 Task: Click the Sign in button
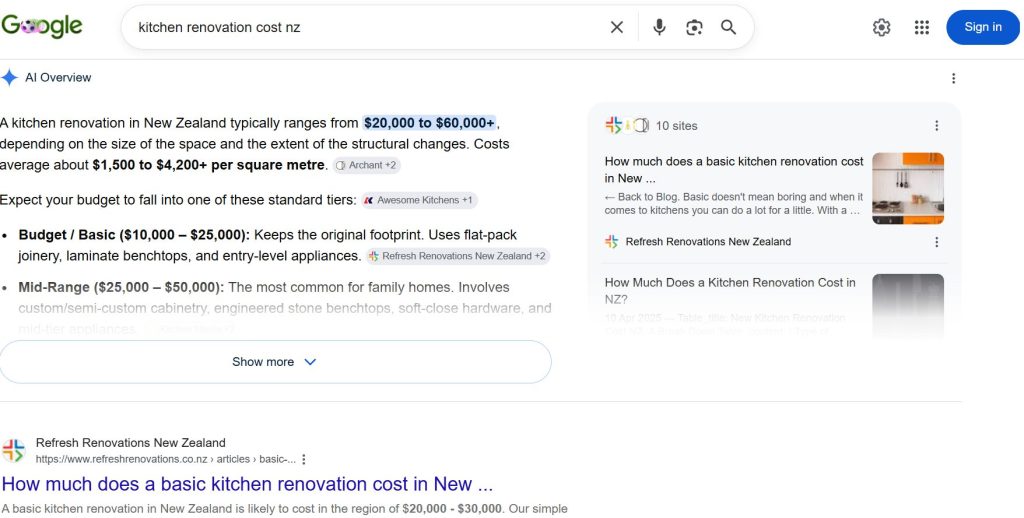pyautogui.click(x=983, y=27)
